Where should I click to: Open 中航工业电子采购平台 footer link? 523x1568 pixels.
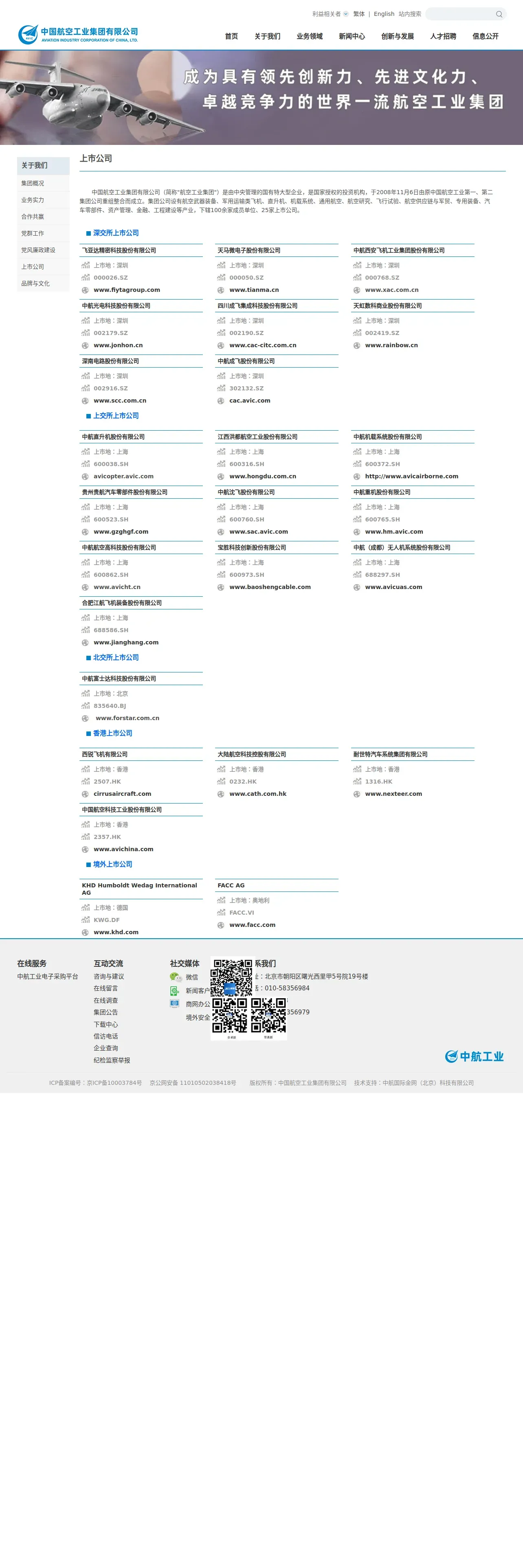(x=48, y=977)
